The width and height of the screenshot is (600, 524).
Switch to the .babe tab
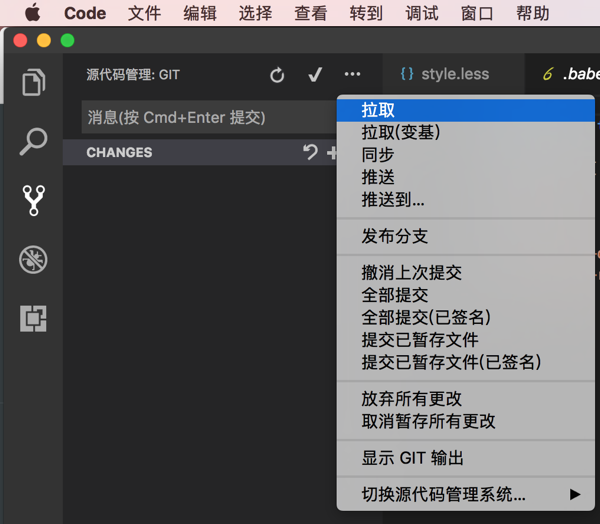click(562, 73)
